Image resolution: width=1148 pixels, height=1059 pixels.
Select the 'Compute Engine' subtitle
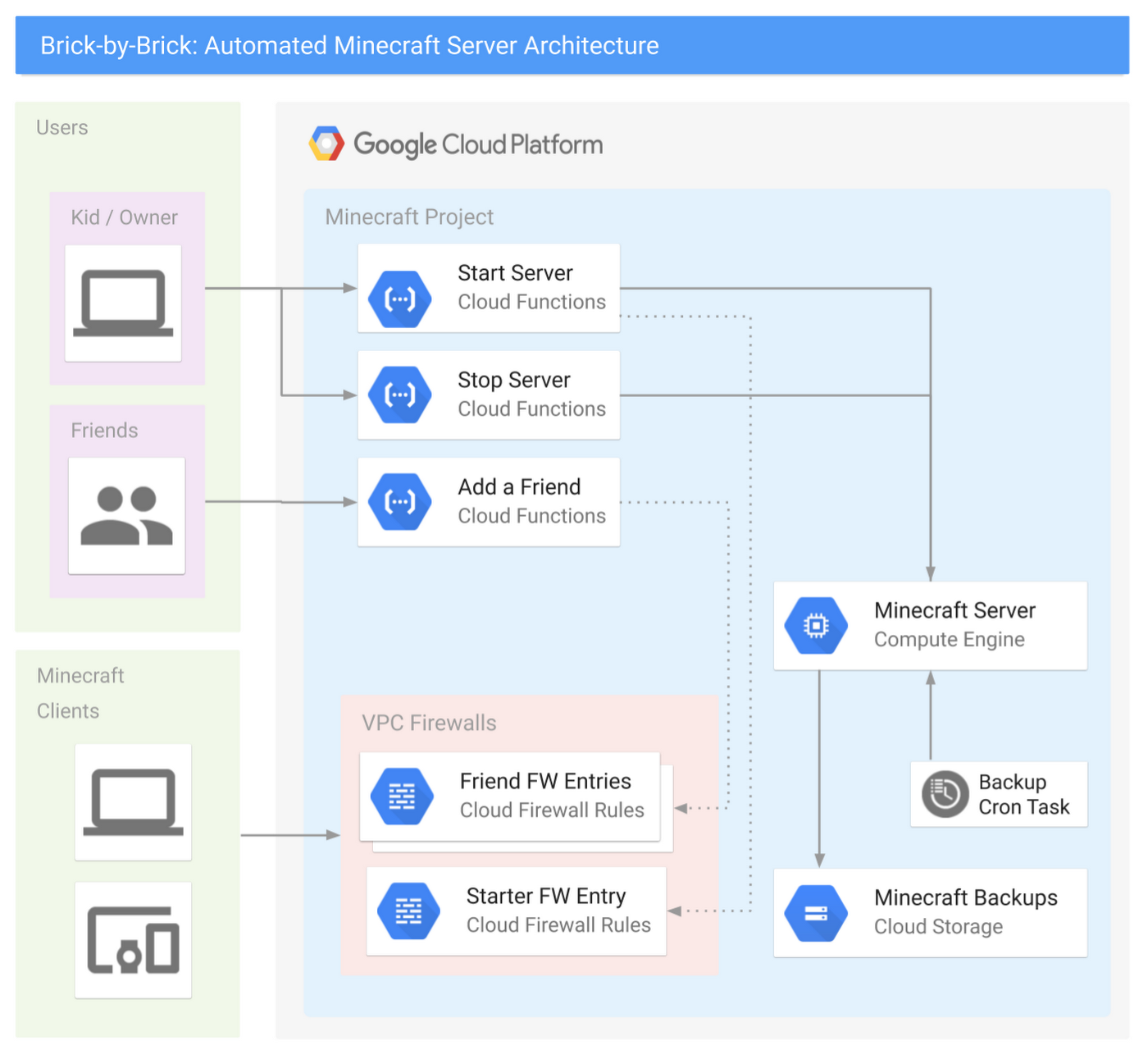[949, 640]
